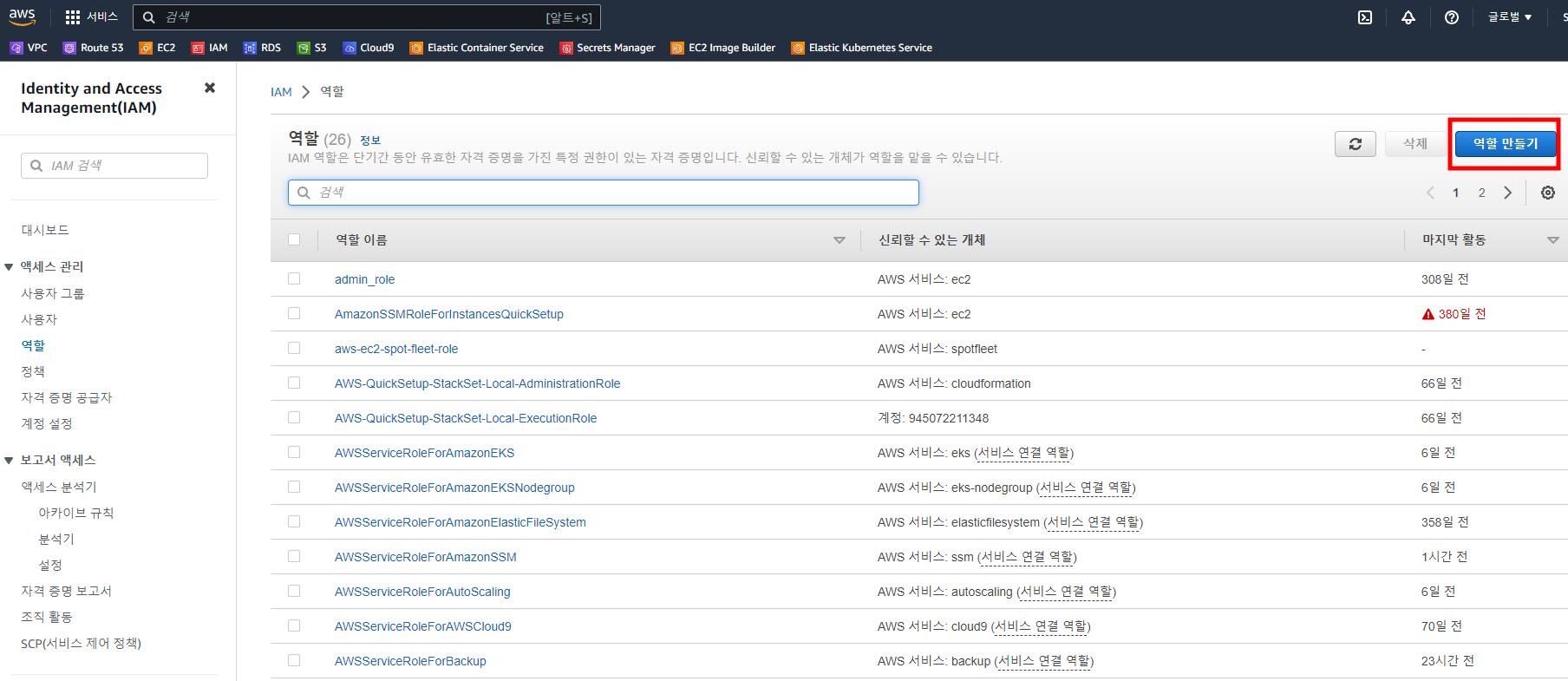The width and height of the screenshot is (1568, 681).
Task: Open AWSServiceRoleForAmazonEKSNodegroup link
Action: [x=454, y=488]
